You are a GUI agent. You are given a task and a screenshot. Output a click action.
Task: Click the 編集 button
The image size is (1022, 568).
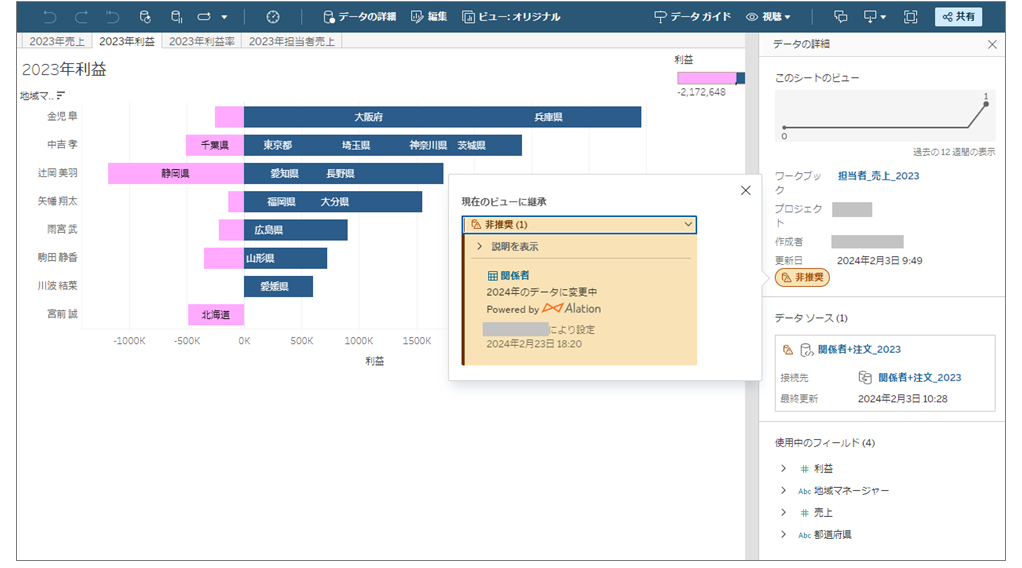coord(429,17)
